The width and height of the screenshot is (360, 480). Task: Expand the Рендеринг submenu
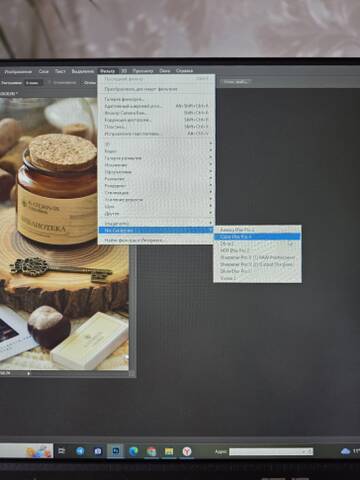pyautogui.click(x=156, y=186)
